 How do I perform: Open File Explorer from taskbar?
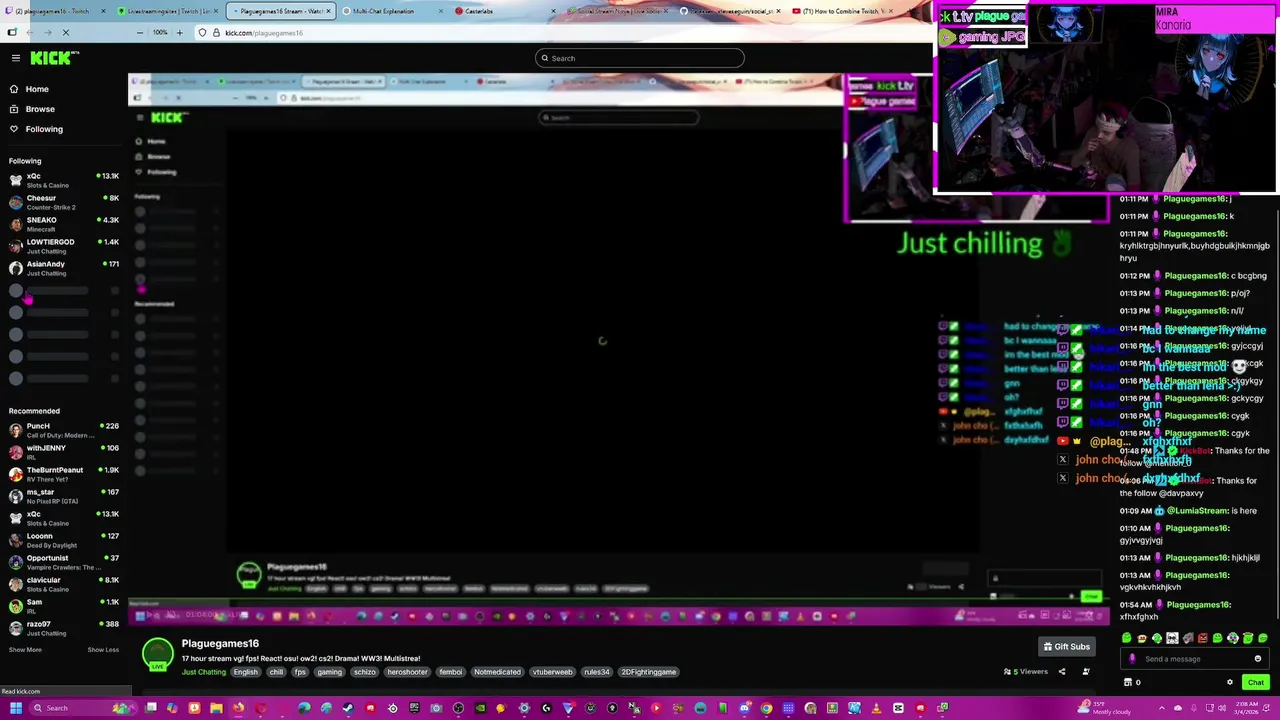216,708
